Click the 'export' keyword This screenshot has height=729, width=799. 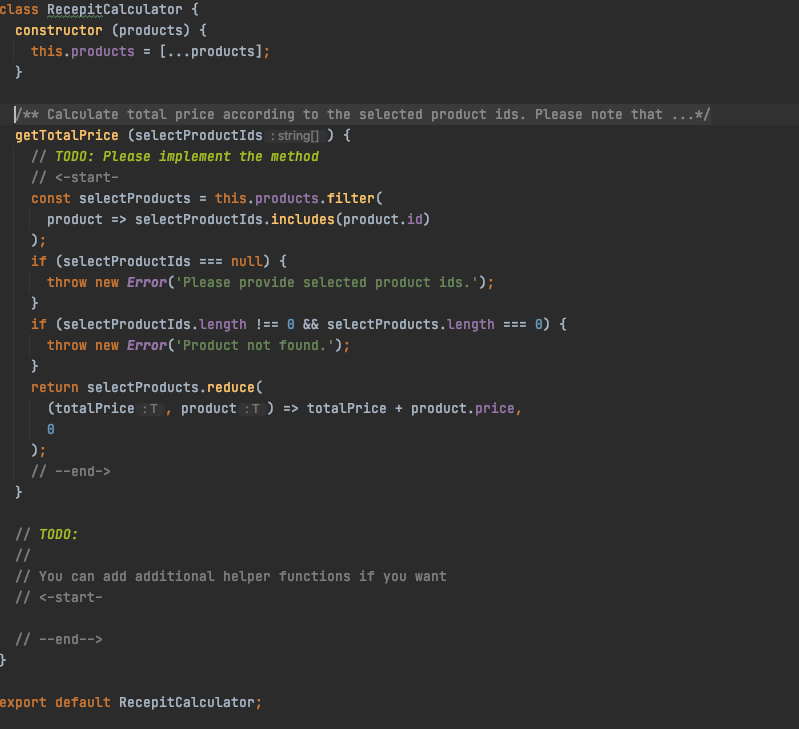coord(23,703)
